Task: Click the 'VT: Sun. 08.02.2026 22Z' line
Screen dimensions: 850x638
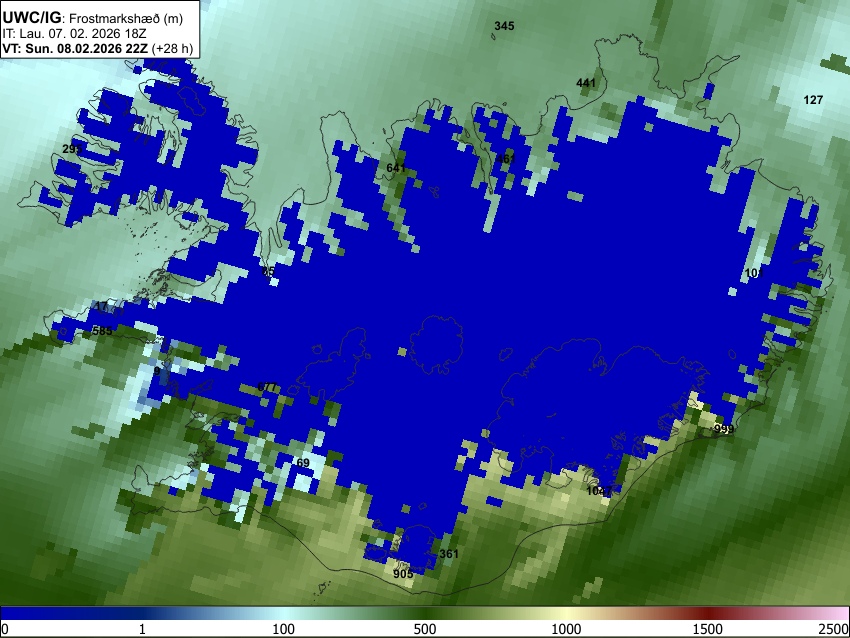Action: coord(75,48)
